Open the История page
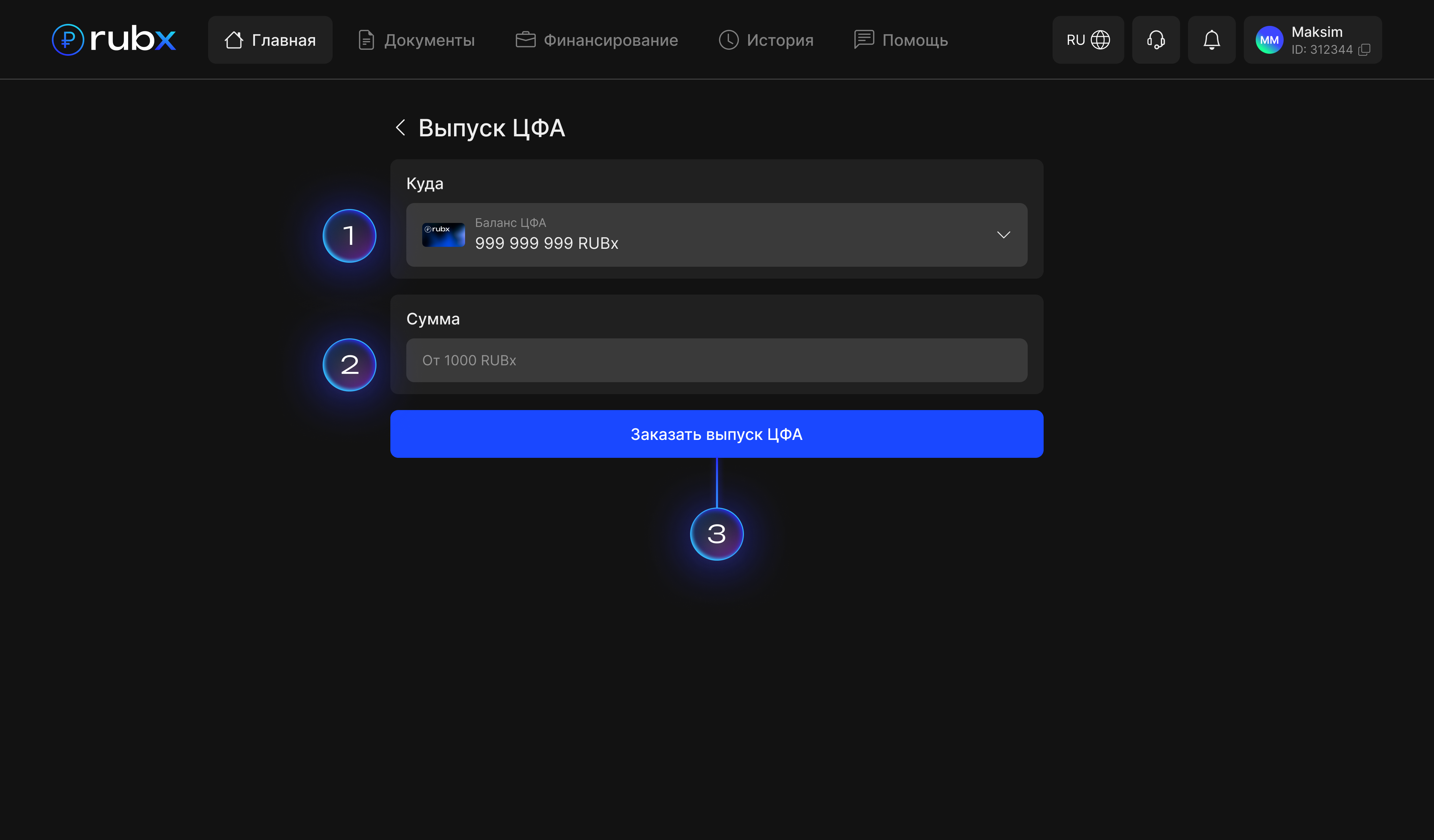Screen dimensions: 1434x840 click(766, 40)
